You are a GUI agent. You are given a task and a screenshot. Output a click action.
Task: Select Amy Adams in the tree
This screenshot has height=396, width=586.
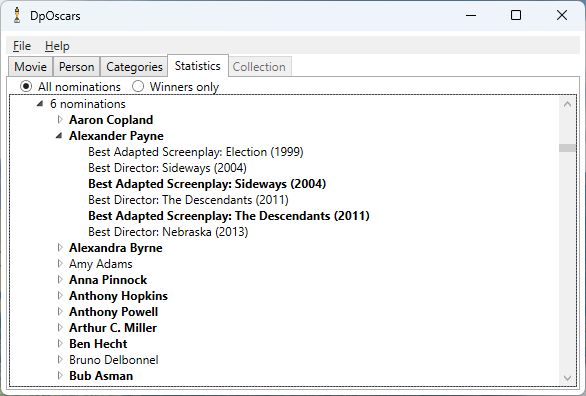(101, 264)
